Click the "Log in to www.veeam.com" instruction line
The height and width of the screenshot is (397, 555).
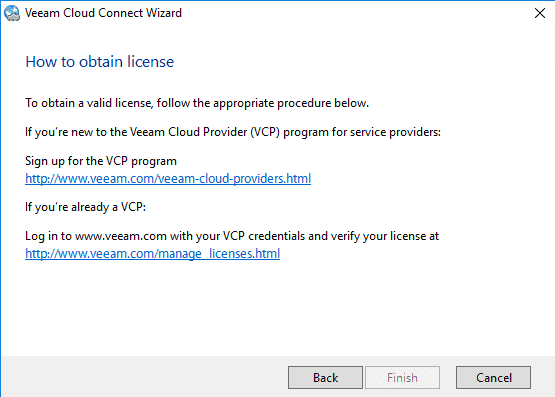[232, 236]
